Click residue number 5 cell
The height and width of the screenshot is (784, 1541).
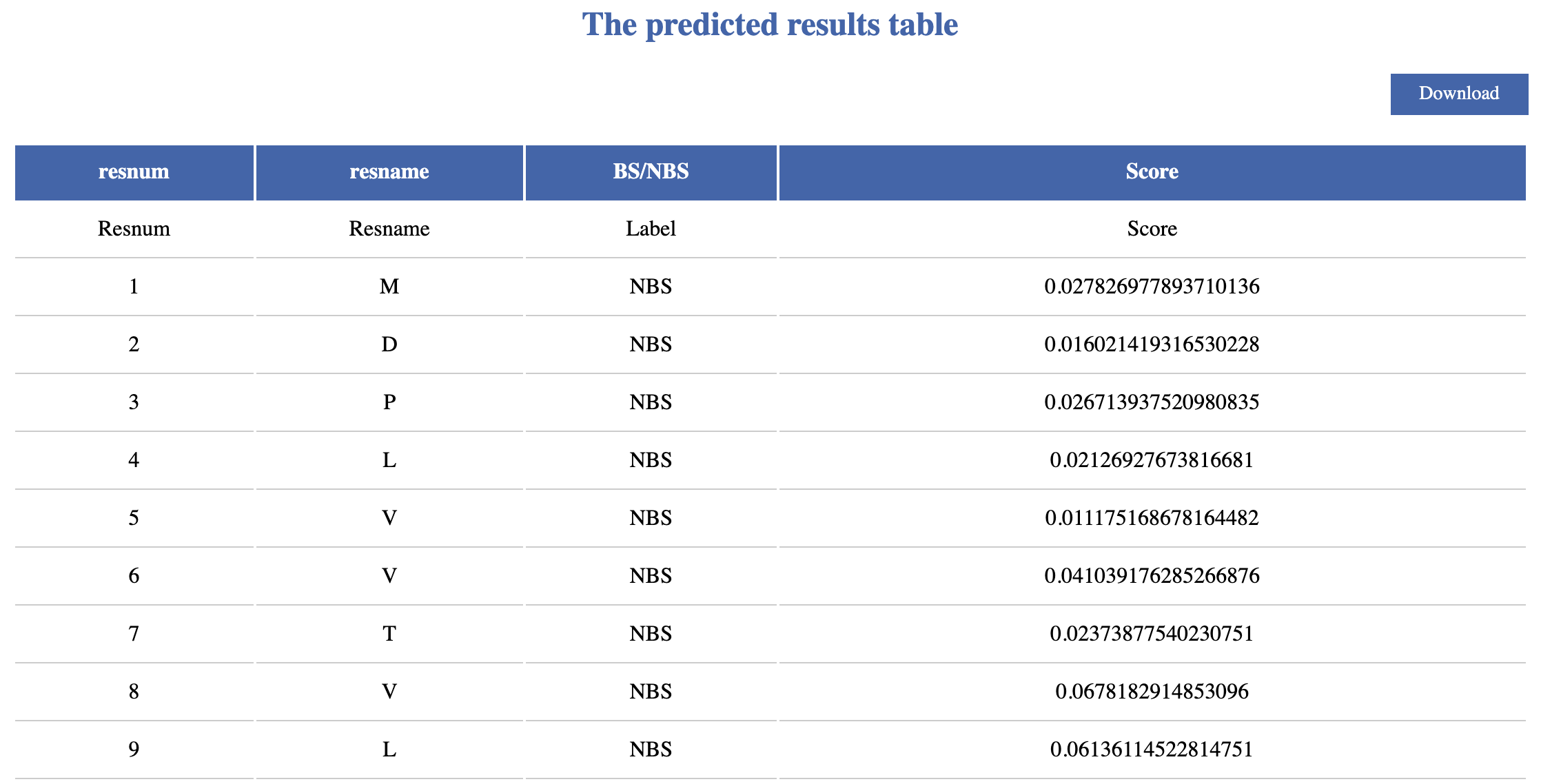click(x=134, y=518)
